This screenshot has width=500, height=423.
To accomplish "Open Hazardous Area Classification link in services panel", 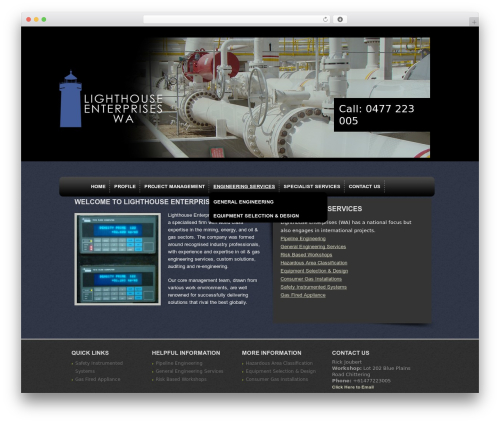I will [314, 263].
